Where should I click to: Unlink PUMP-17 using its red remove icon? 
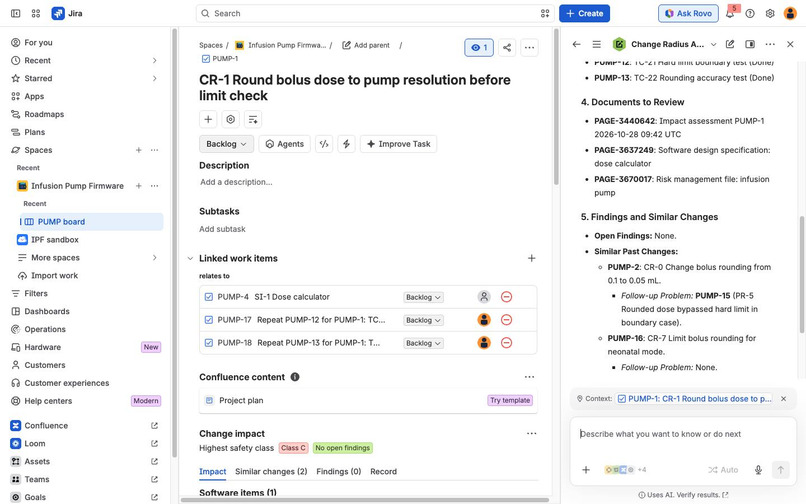click(x=506, y=320)
